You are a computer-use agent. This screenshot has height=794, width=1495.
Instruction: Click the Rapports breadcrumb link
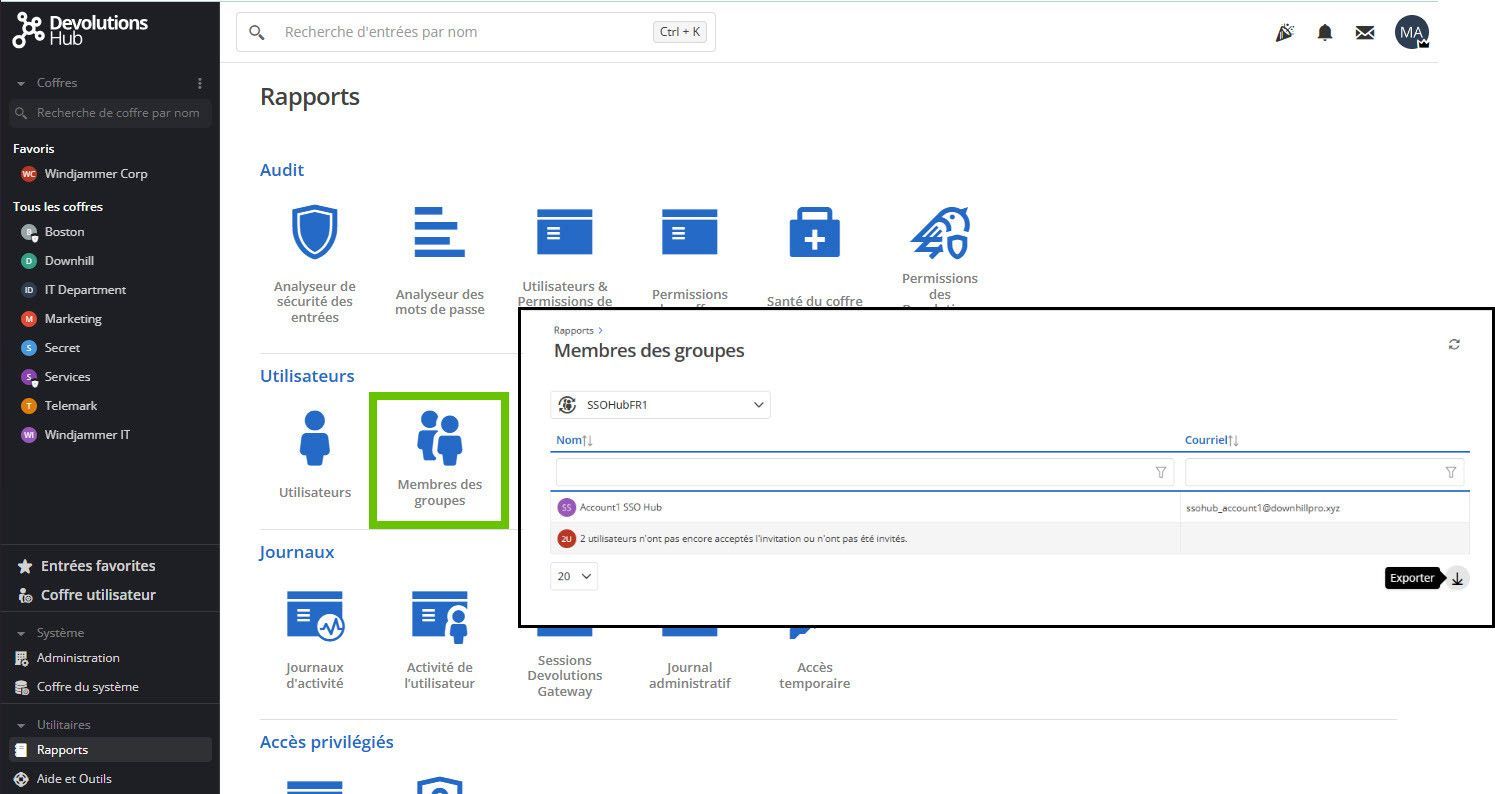click(x=573, y=330)
